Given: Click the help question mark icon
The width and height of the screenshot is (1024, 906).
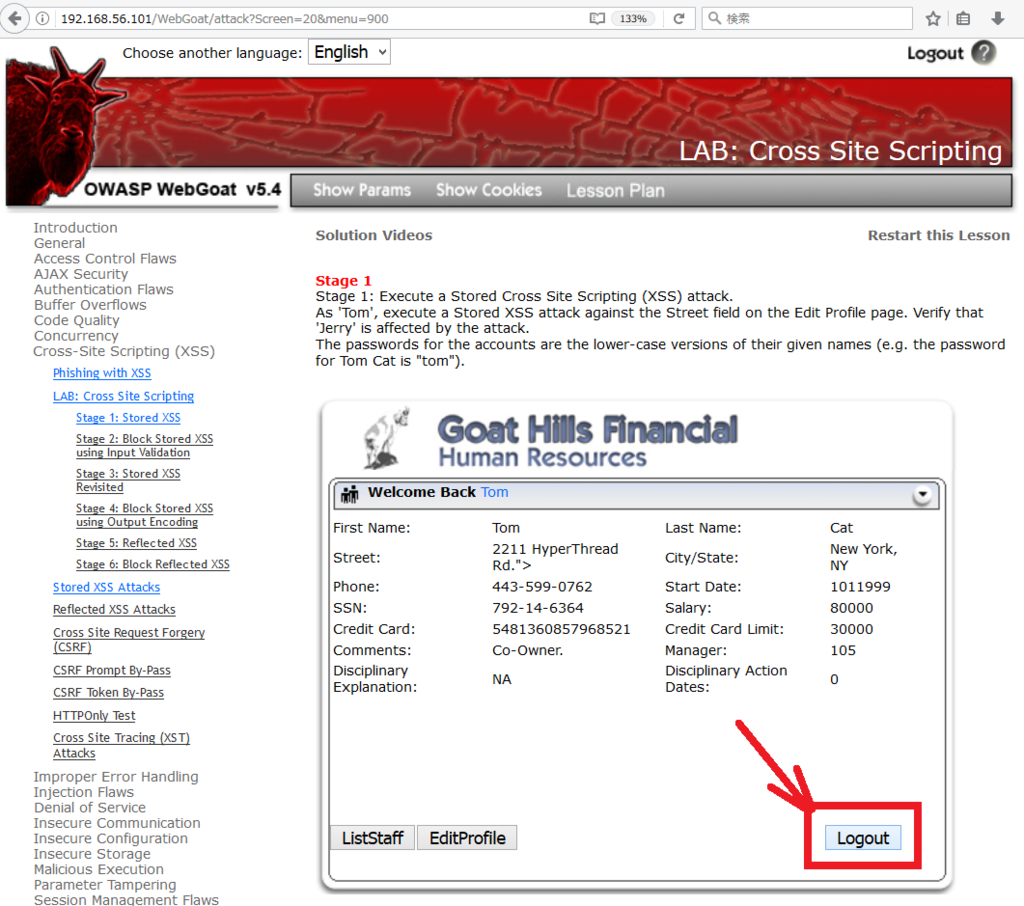Looking at the screenshot, I should pos(984,52).
